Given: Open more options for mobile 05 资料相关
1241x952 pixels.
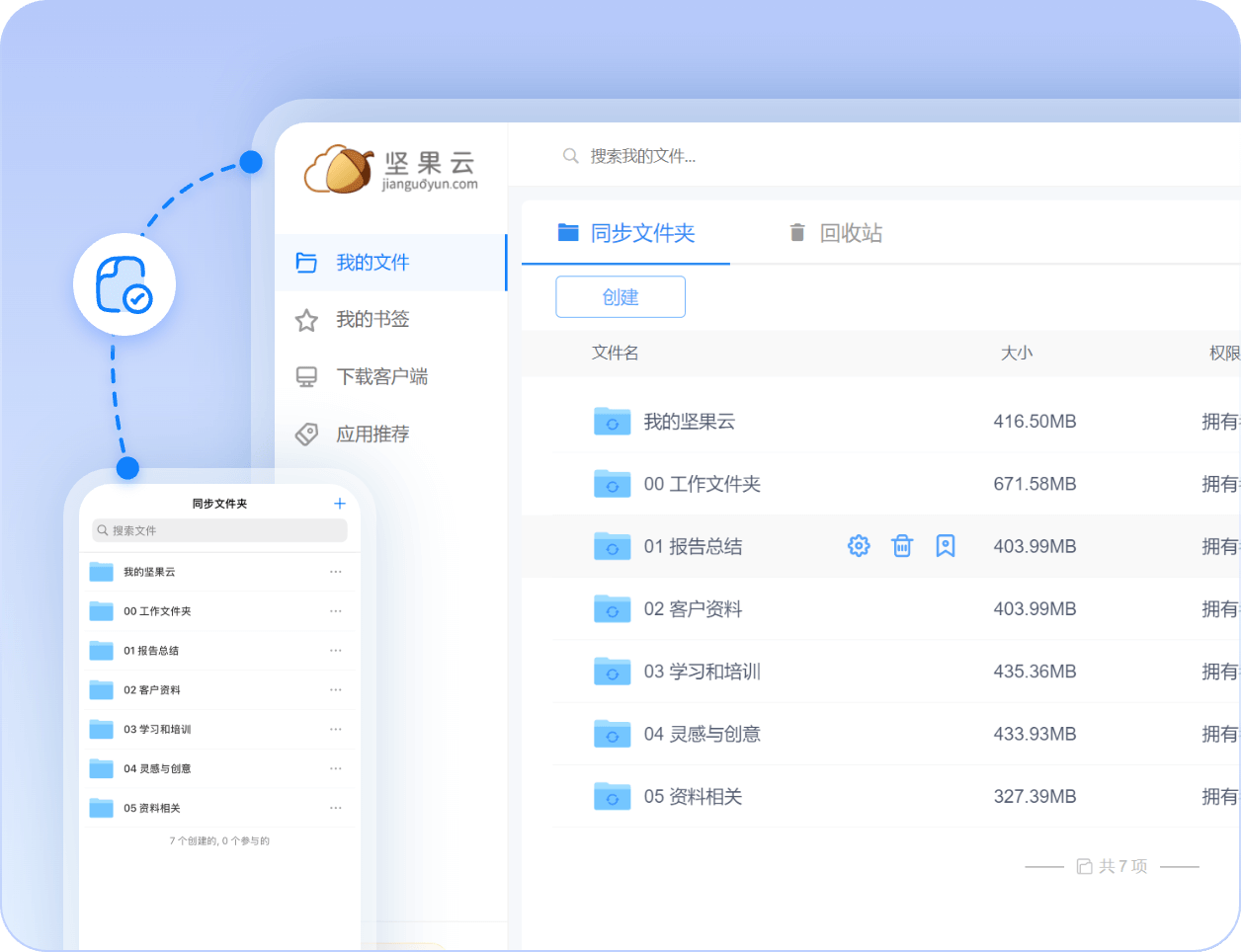Looking at the screenshot, I should [x=336, y=808].
